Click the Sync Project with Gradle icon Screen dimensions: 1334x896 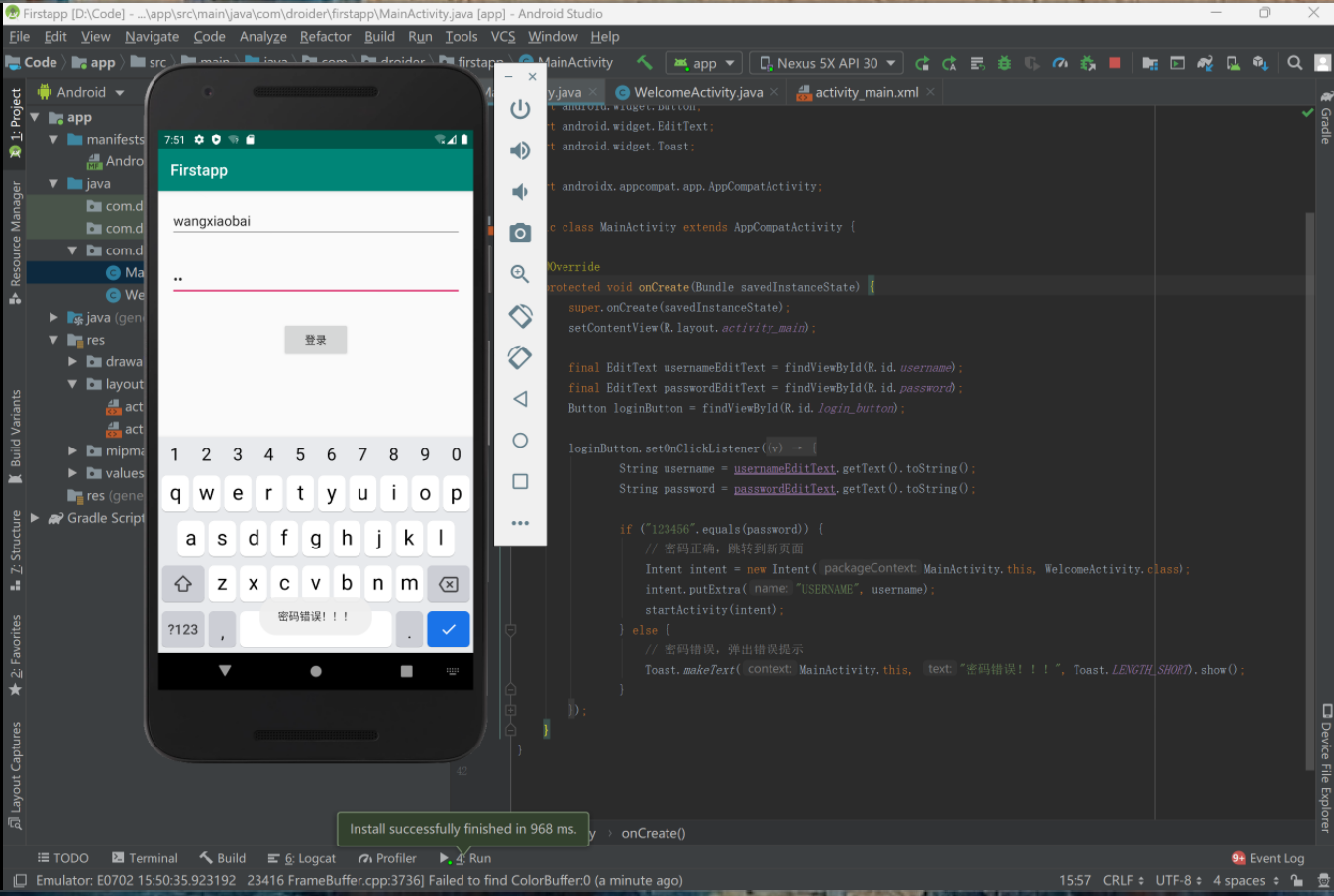(x=1205, y=63)
